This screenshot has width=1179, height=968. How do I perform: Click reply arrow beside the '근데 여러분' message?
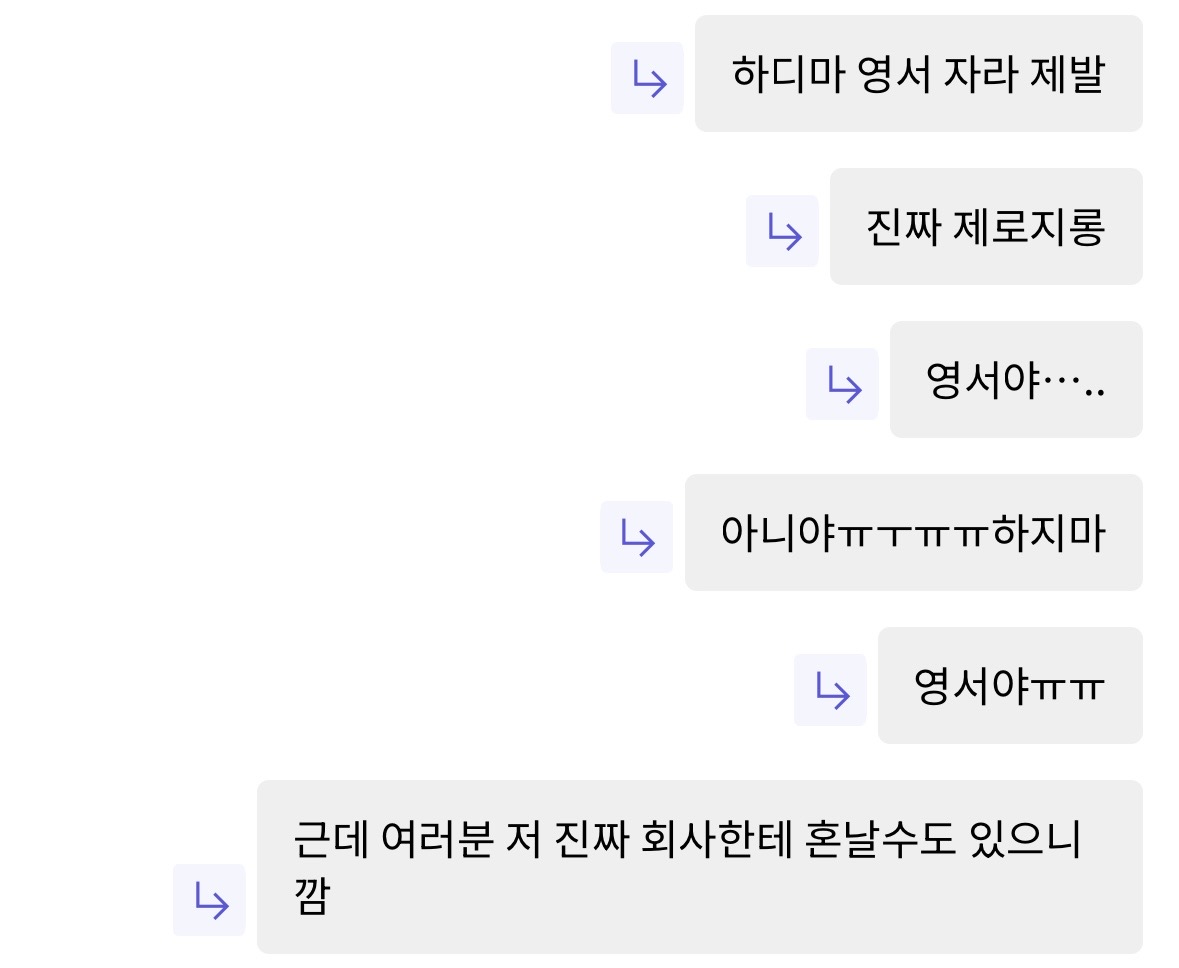(209, 900)
